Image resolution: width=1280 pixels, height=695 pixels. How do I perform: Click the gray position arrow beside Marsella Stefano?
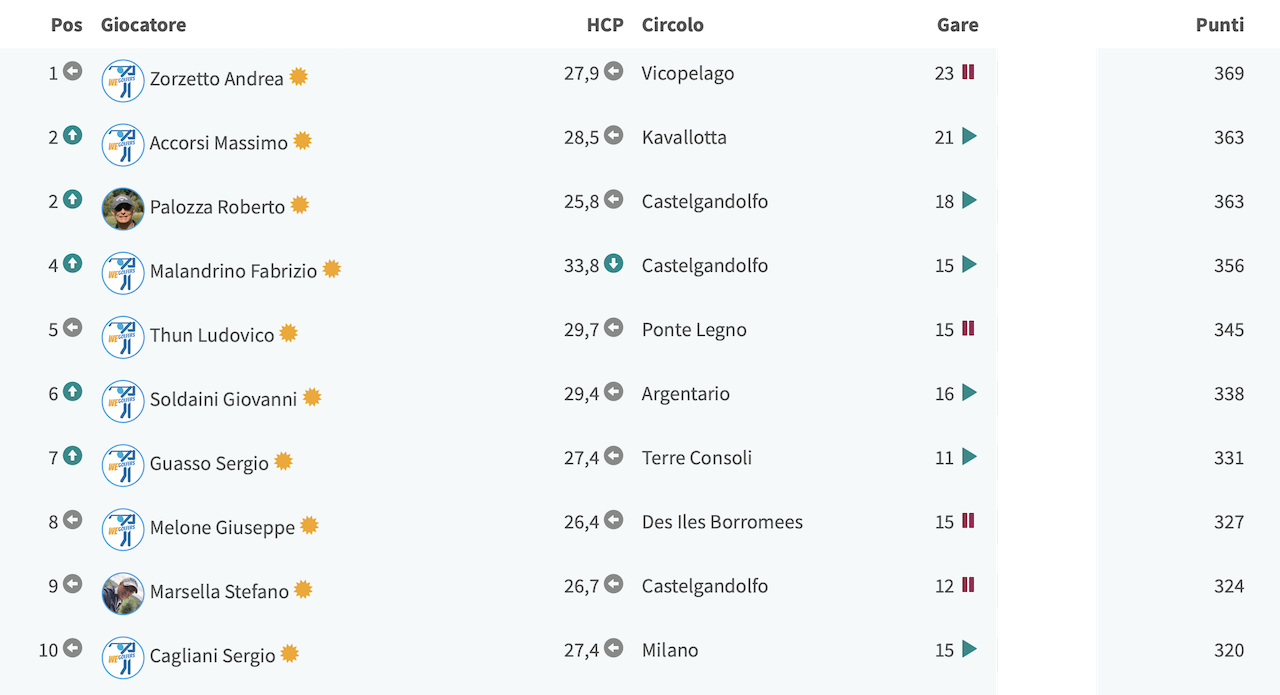(x=72, y=584)
